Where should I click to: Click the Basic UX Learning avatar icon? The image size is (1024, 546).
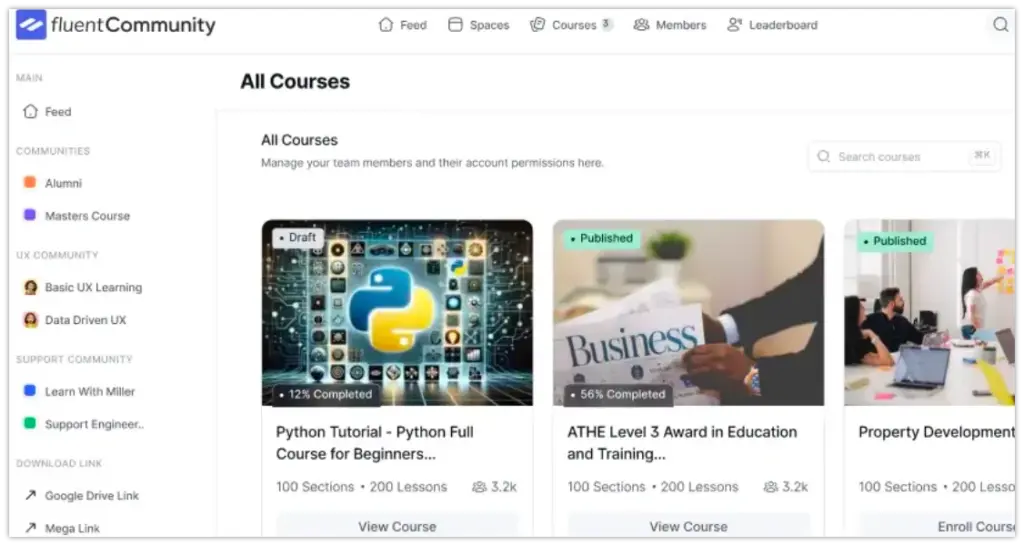pyautogui.click(x=30, y=287)
